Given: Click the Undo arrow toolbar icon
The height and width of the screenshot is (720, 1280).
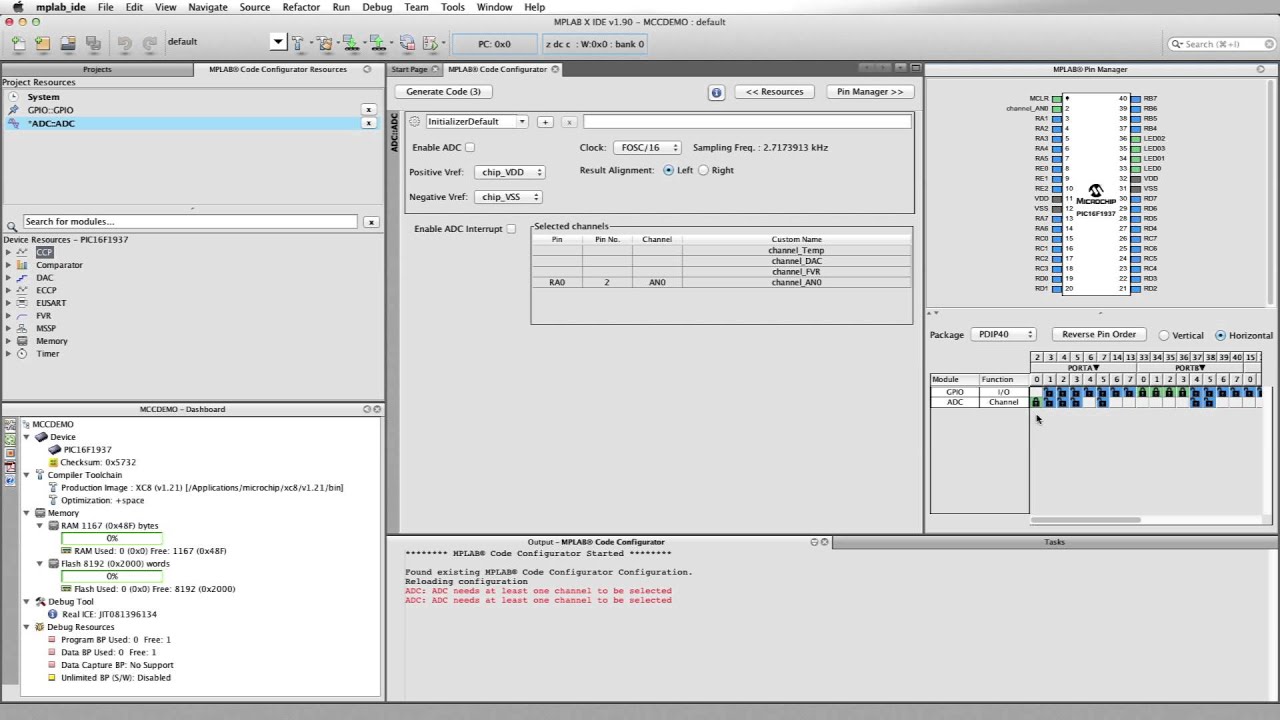Looking at the screenshot, I should pos(125,43).
